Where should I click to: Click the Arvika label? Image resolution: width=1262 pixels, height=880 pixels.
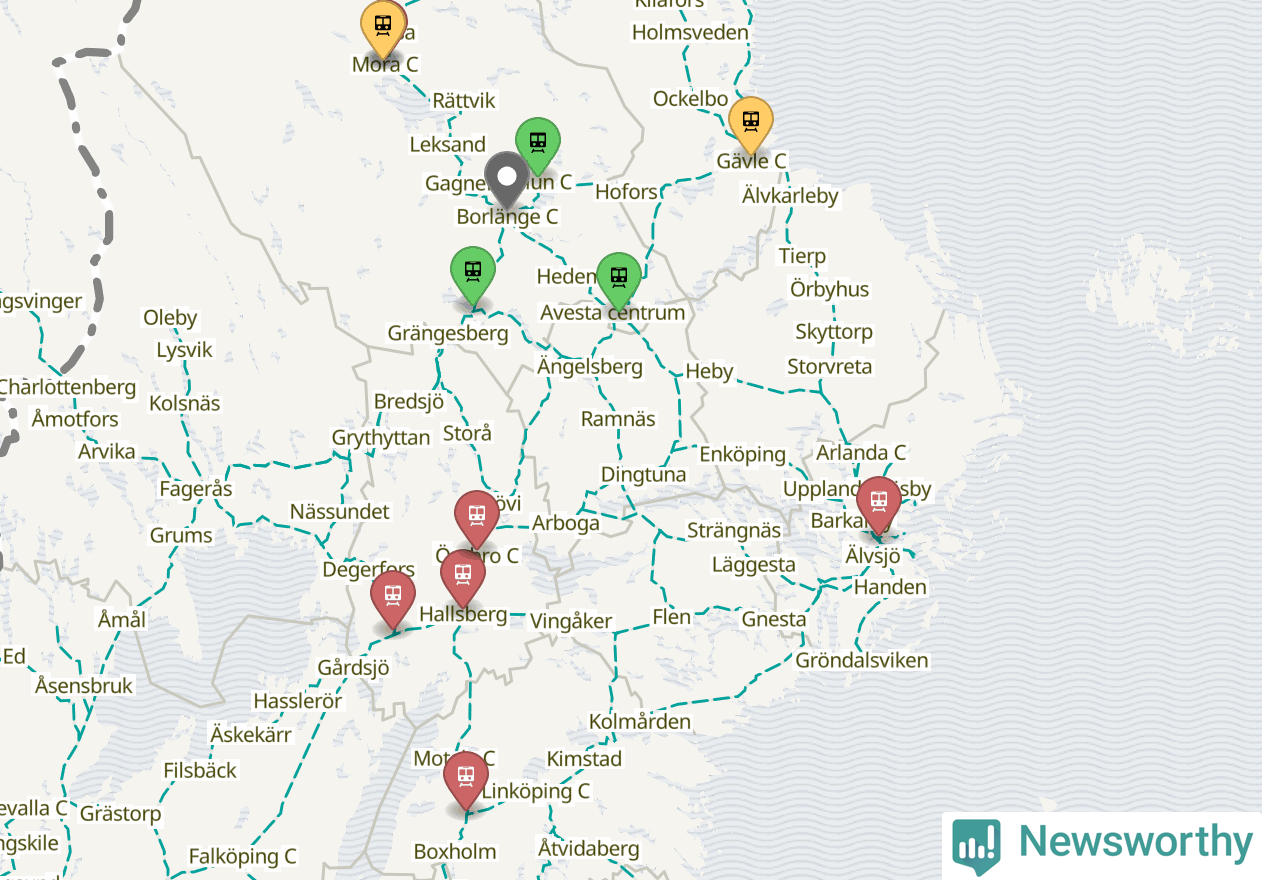(107, 451)
